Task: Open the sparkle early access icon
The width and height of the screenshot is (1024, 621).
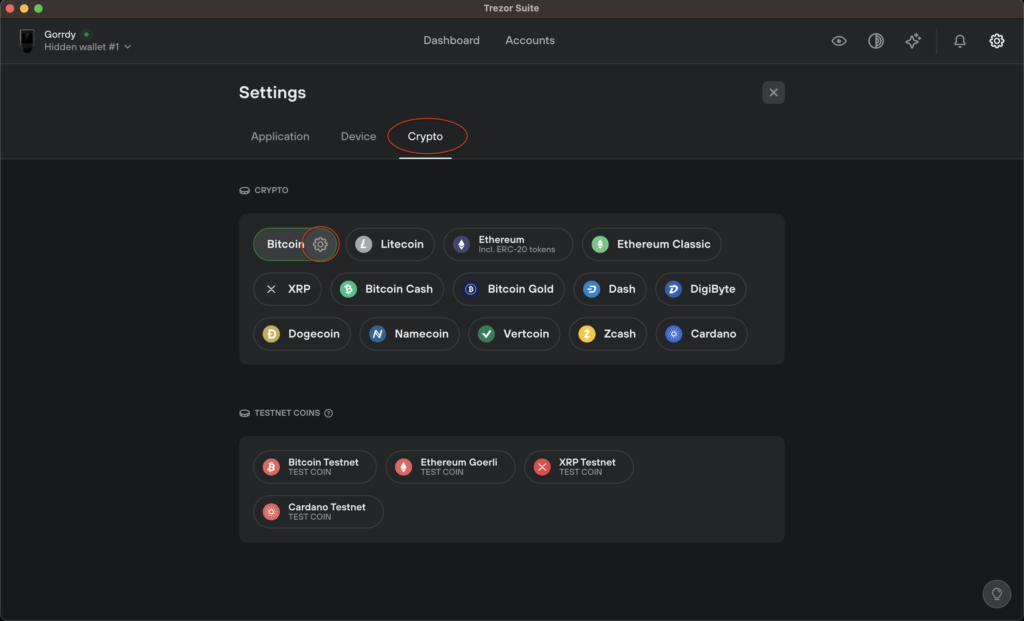Action: pyautogui.click(x=913, y=41)
